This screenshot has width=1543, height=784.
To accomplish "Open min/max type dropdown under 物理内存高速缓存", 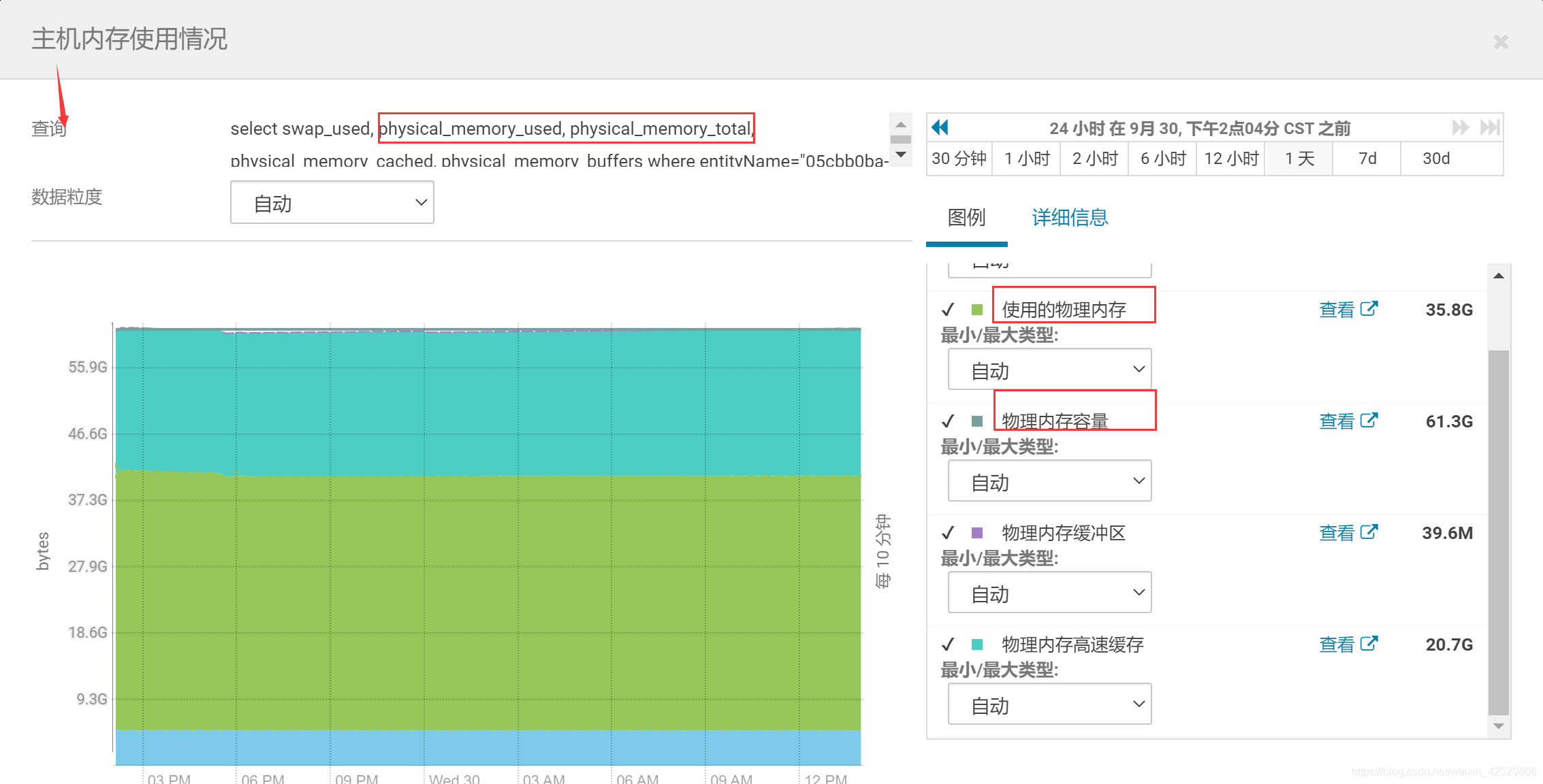I will coord(1049,704).
